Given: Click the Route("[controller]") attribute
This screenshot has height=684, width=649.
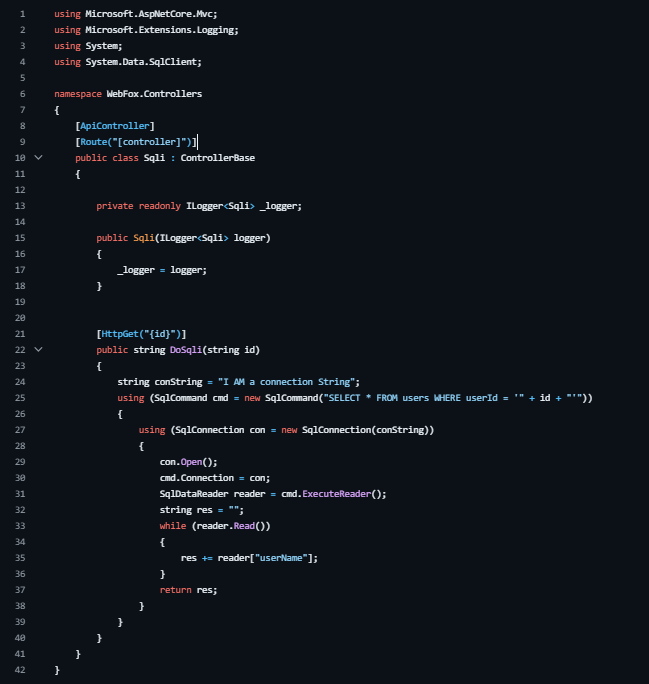Looking at the screenshot, I should [x=136, y=142].
